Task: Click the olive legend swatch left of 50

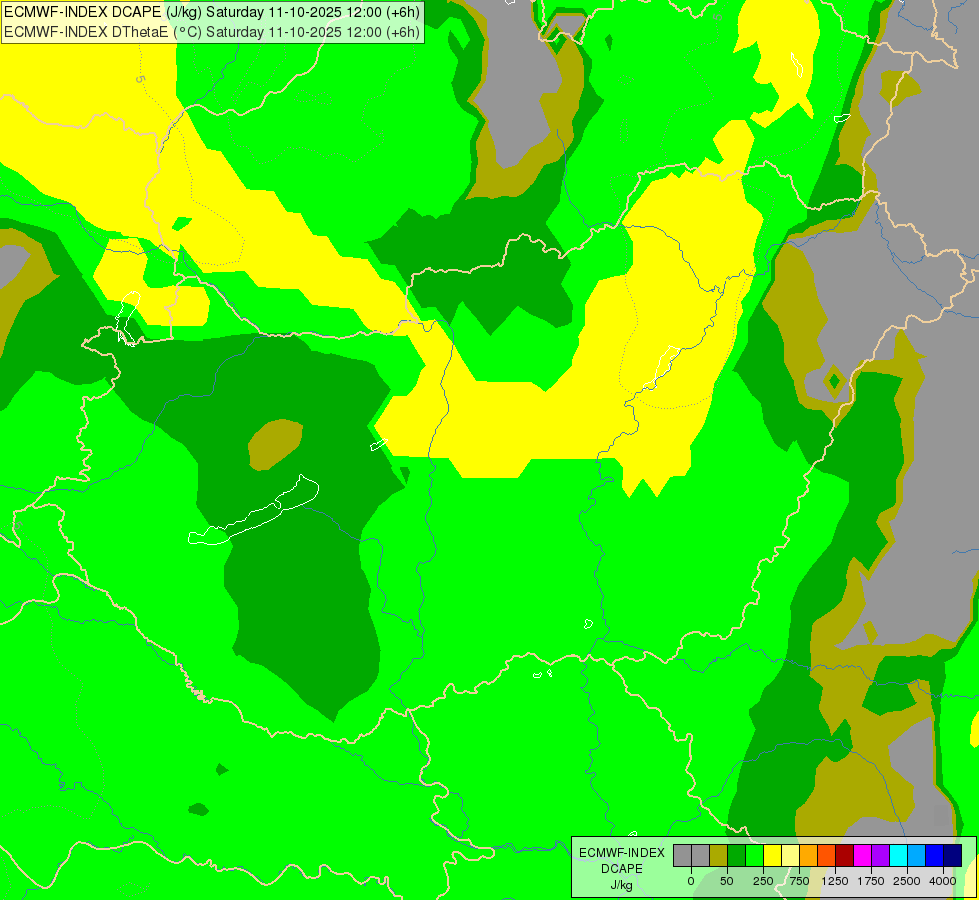Action: tap(719, 856)
